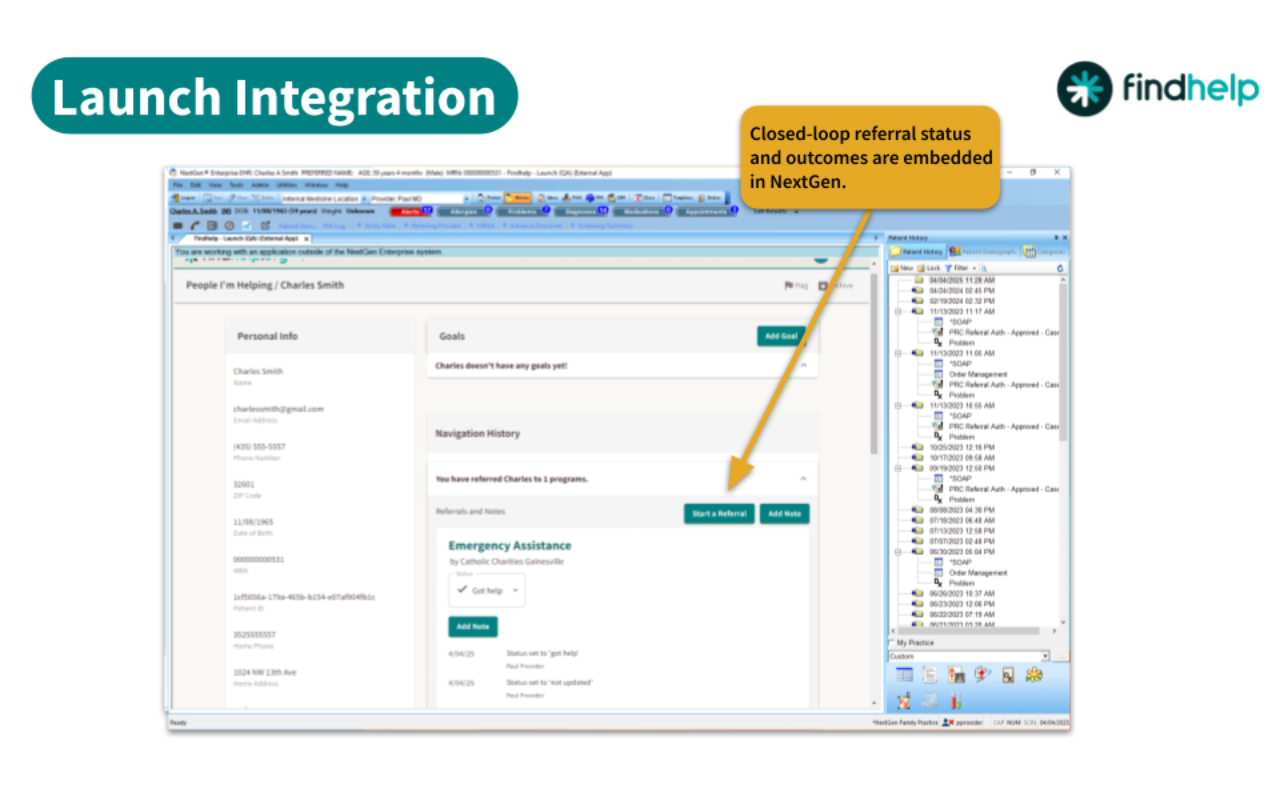Enable the My Practice checkbox

(x=892, y=643)
